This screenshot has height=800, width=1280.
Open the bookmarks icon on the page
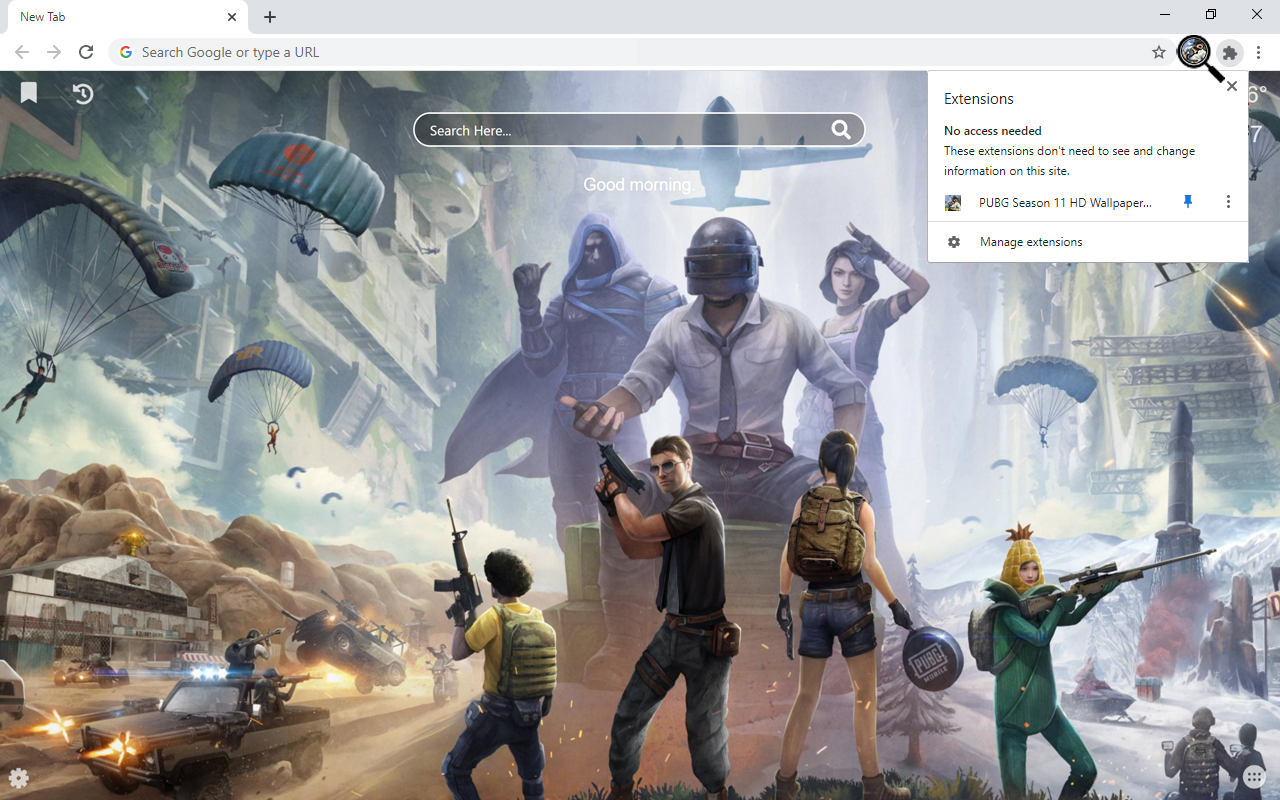(x=29, y=93)
